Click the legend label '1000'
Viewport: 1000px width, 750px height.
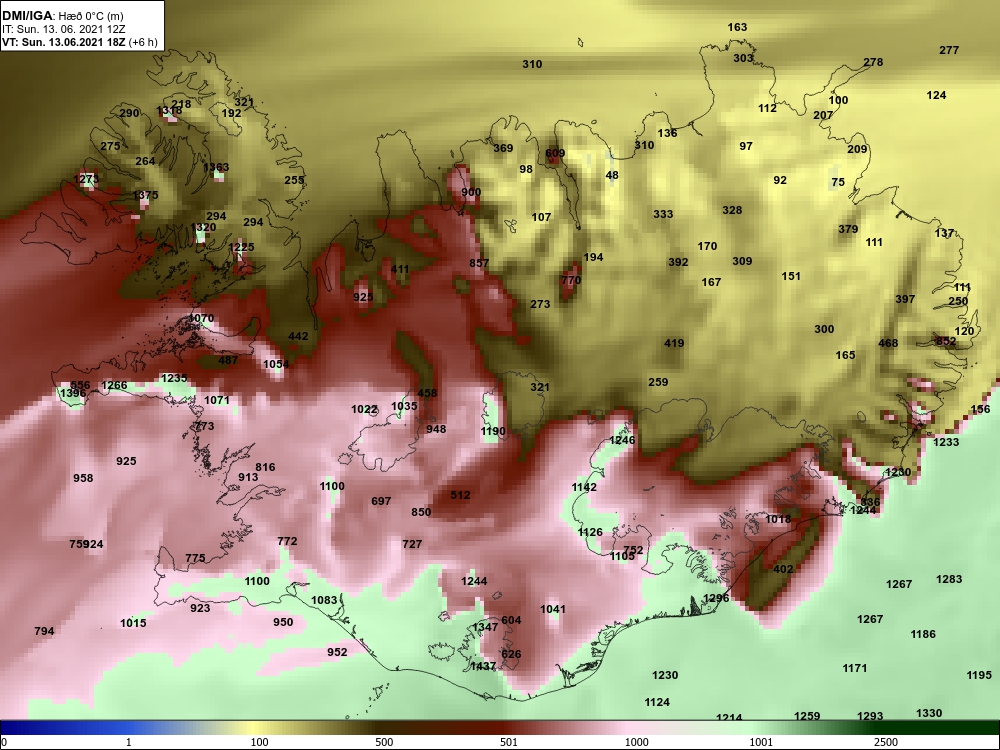(636, 742)
